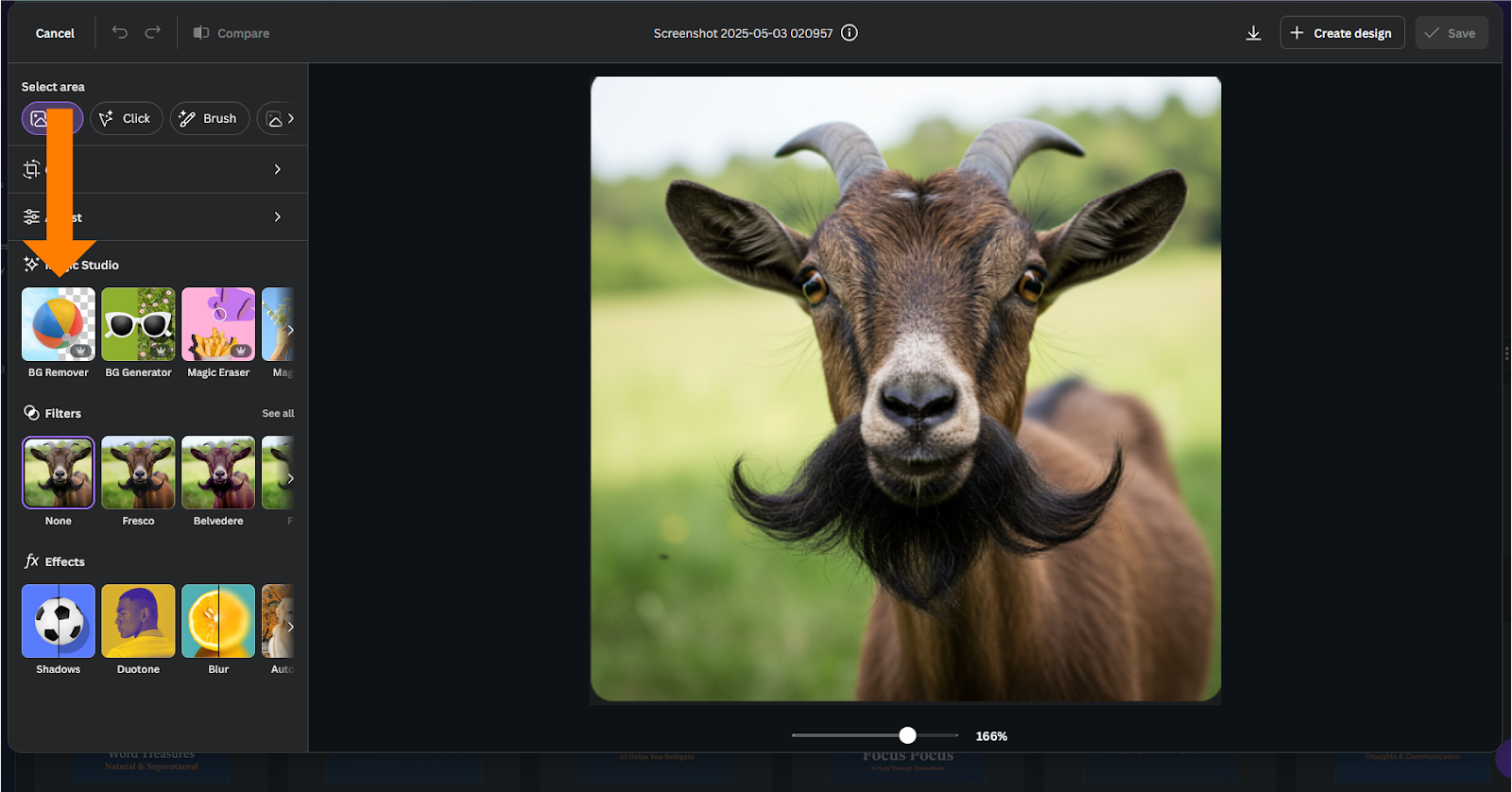Click the zoom slider handle
This screenshot has width=1512, height=792.
point(907,735)
